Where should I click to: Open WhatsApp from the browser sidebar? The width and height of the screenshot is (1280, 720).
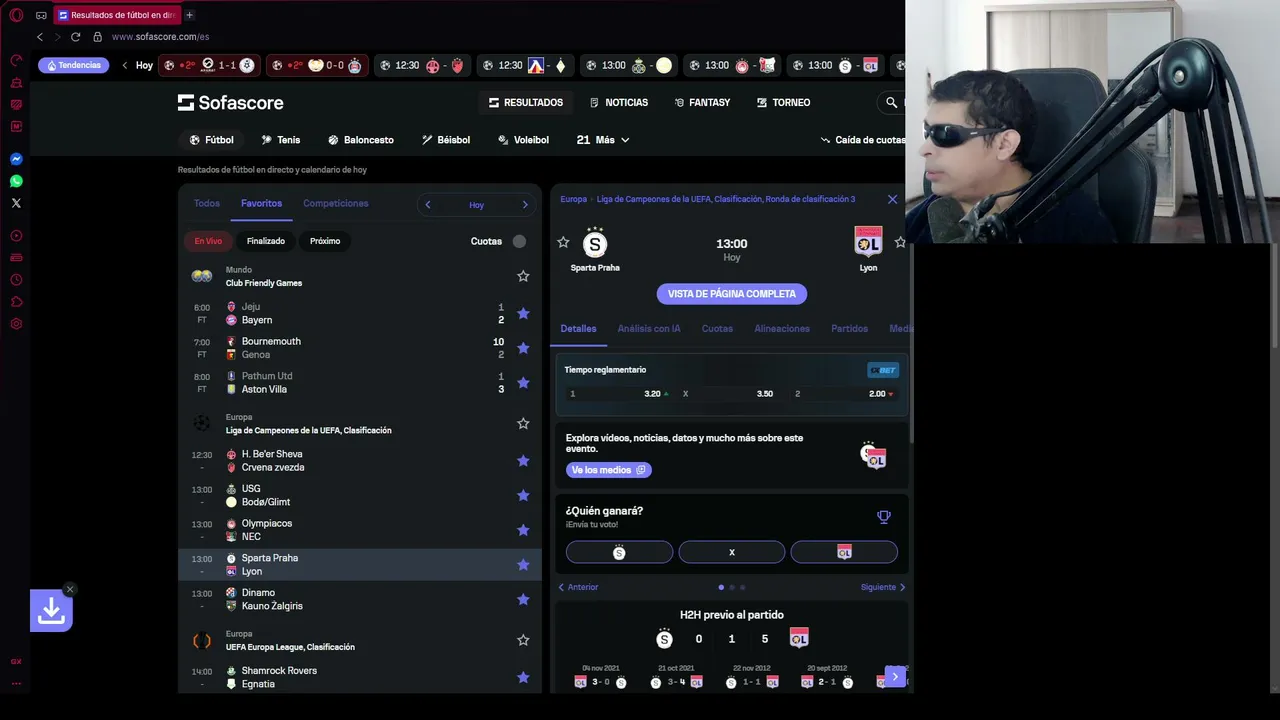click(16, 181)
